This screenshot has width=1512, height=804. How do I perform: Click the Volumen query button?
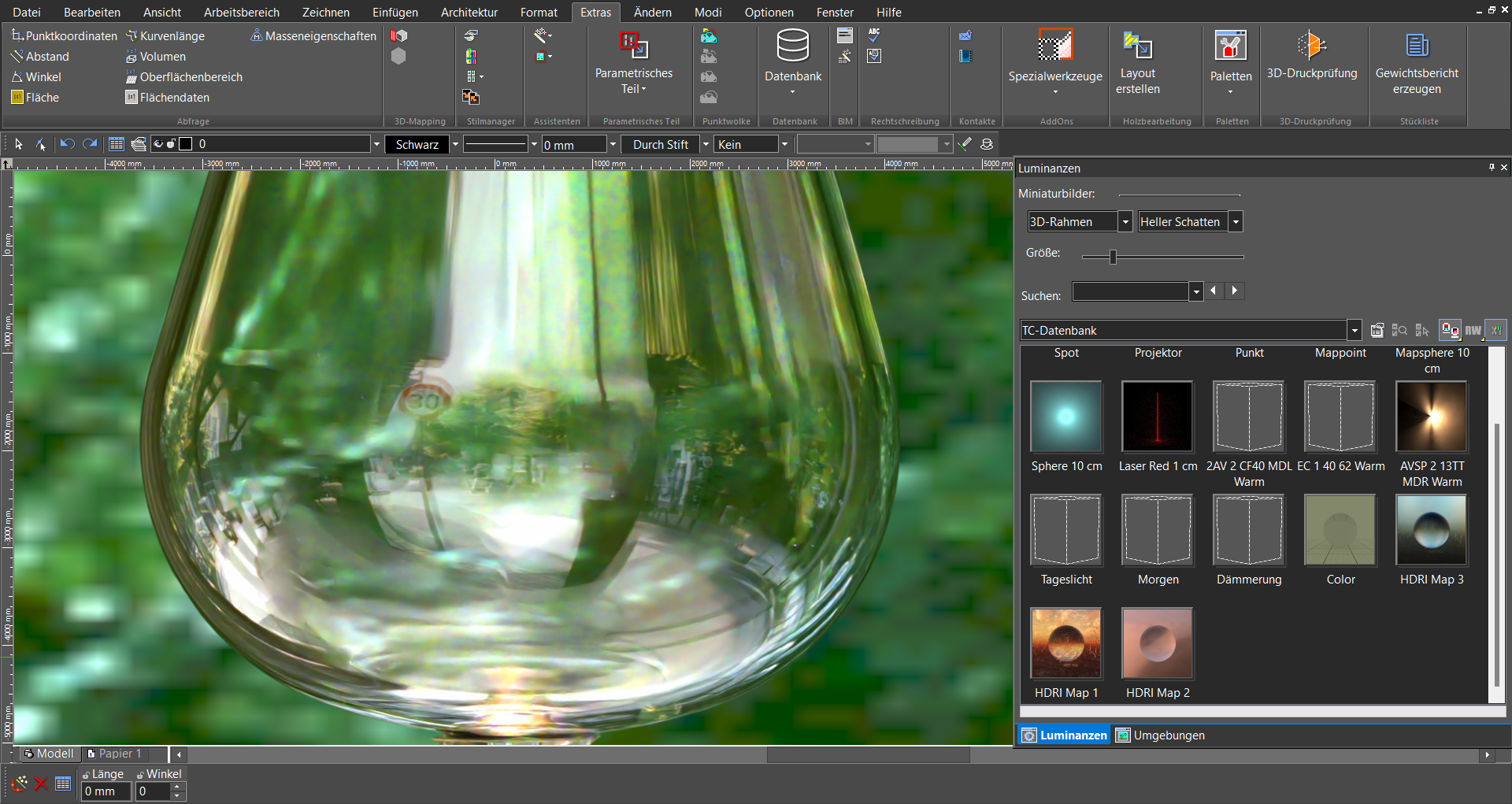(156, 56)
